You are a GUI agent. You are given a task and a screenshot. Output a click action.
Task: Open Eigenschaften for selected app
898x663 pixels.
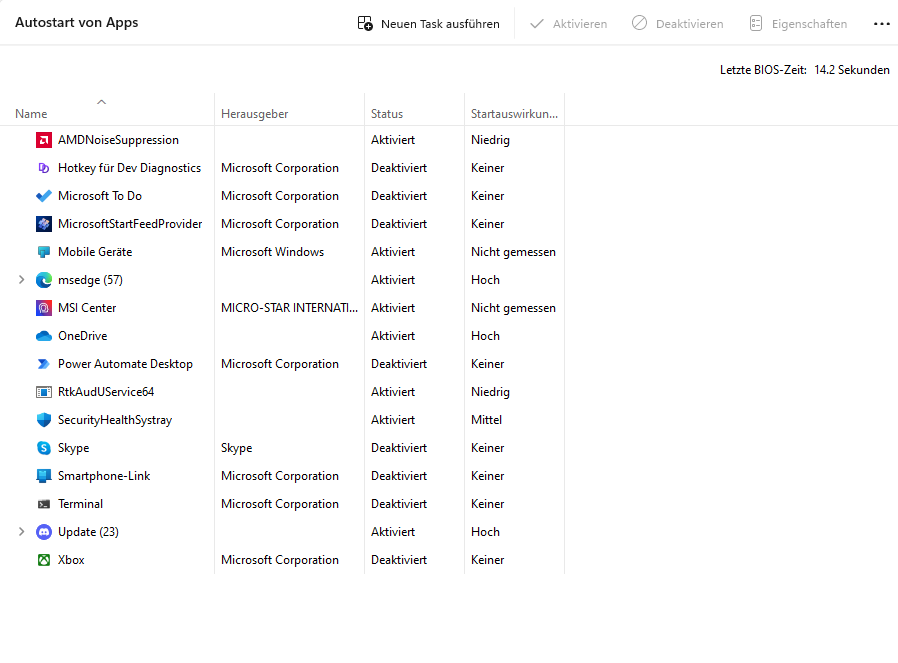point(799,23)
